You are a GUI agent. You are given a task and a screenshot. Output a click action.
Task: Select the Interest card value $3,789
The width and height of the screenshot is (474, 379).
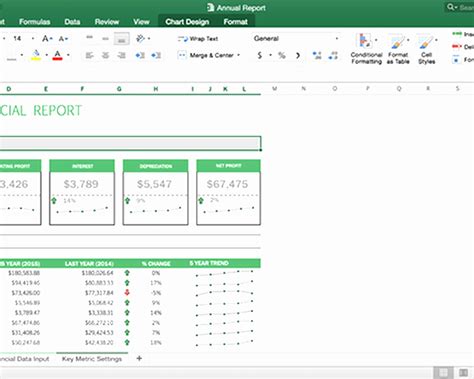pyautogui.click(x=81, y=184)
